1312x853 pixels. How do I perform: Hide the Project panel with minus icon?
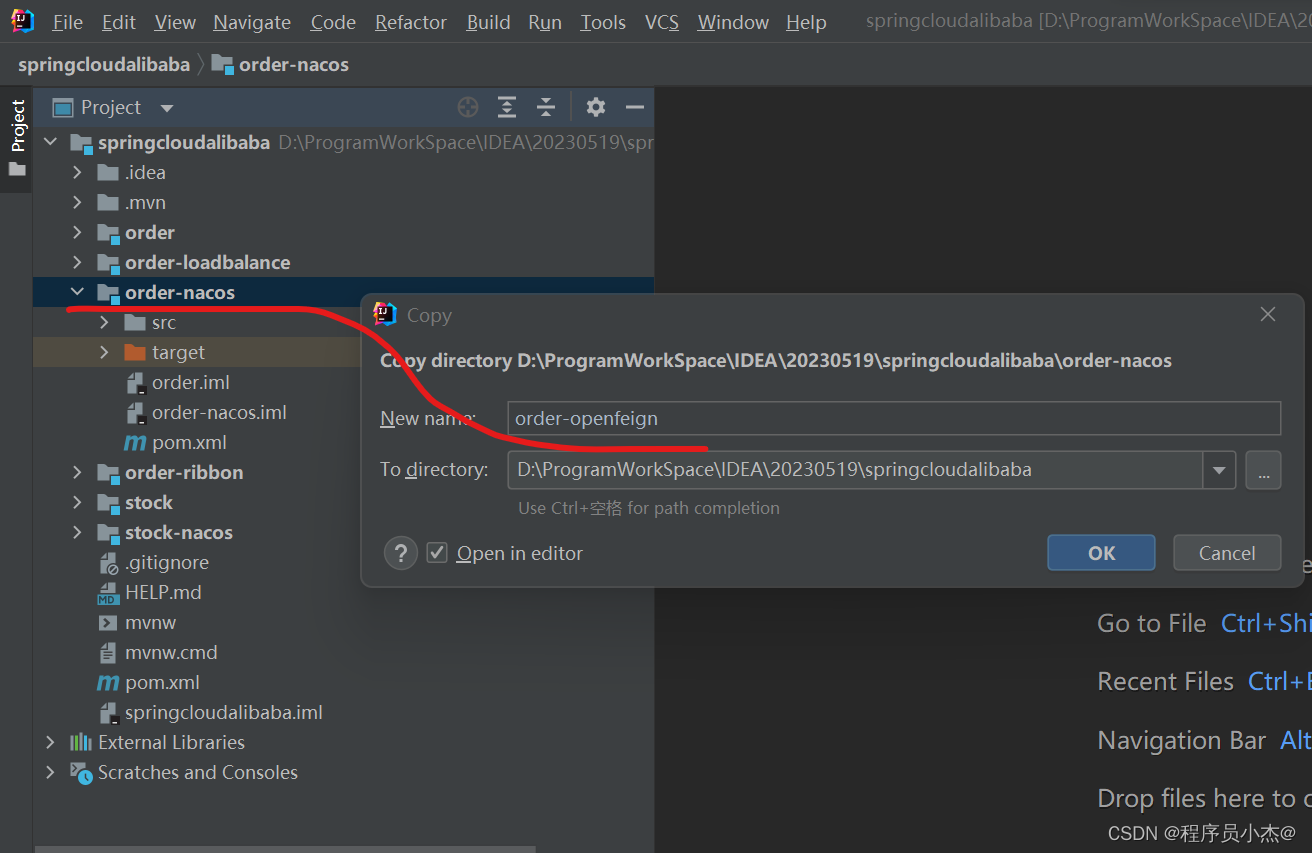click(x=635, y=107)
